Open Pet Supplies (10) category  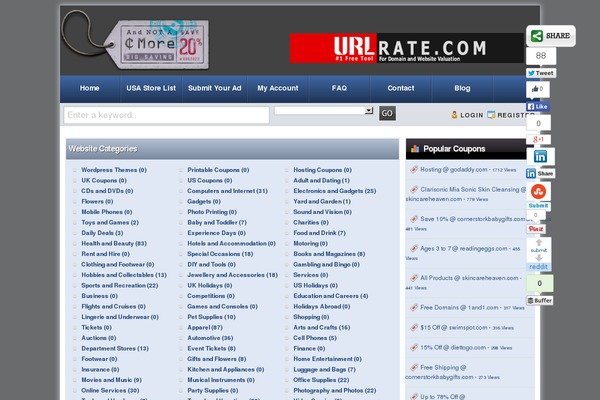pyautogui.click(x=211, y=317)
